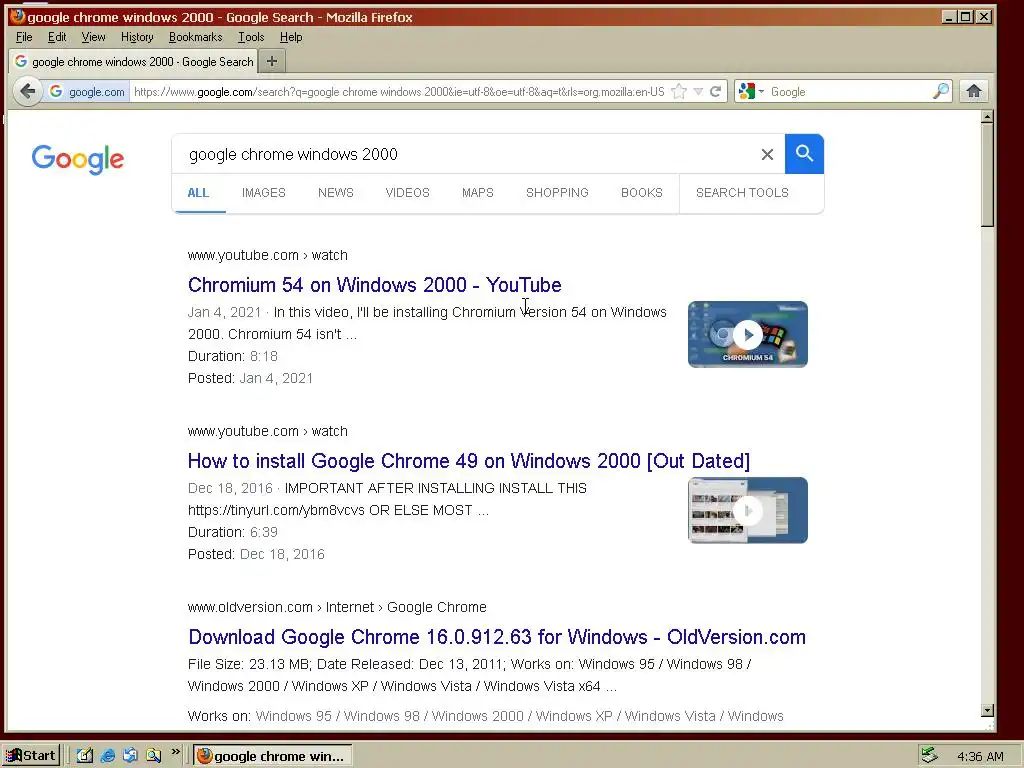Open How to install Google Chrome 49 link
Image resolution: width=1024 pixels, height=768 pixels.
(469, 461)
